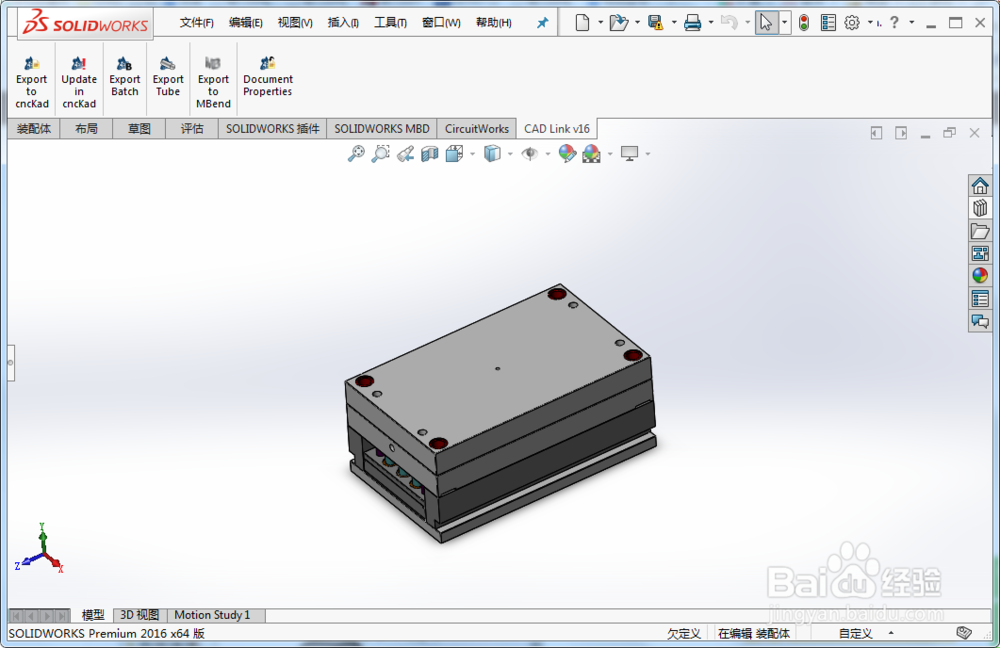Open Design Library pane icon
1000x648 pixels.
(x=980, y=208)
